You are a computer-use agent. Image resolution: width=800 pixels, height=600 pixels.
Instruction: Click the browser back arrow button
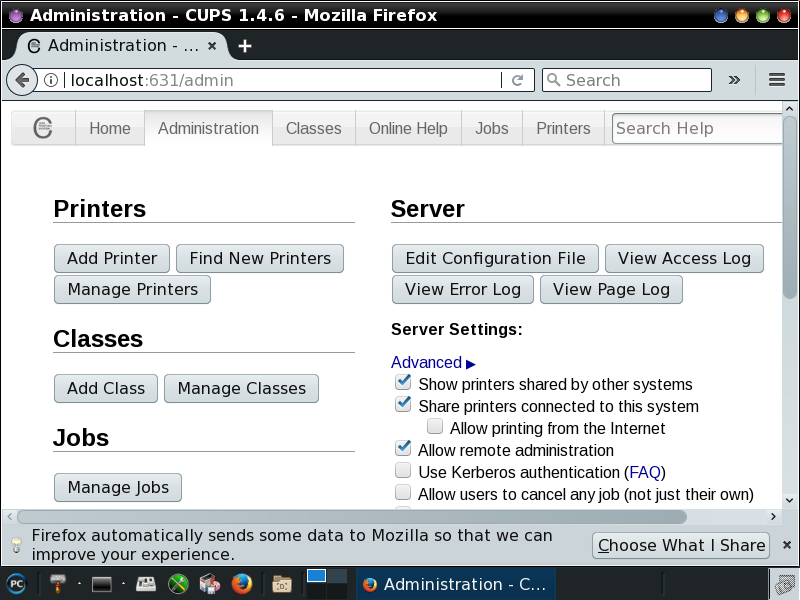[x=21, y=80]
